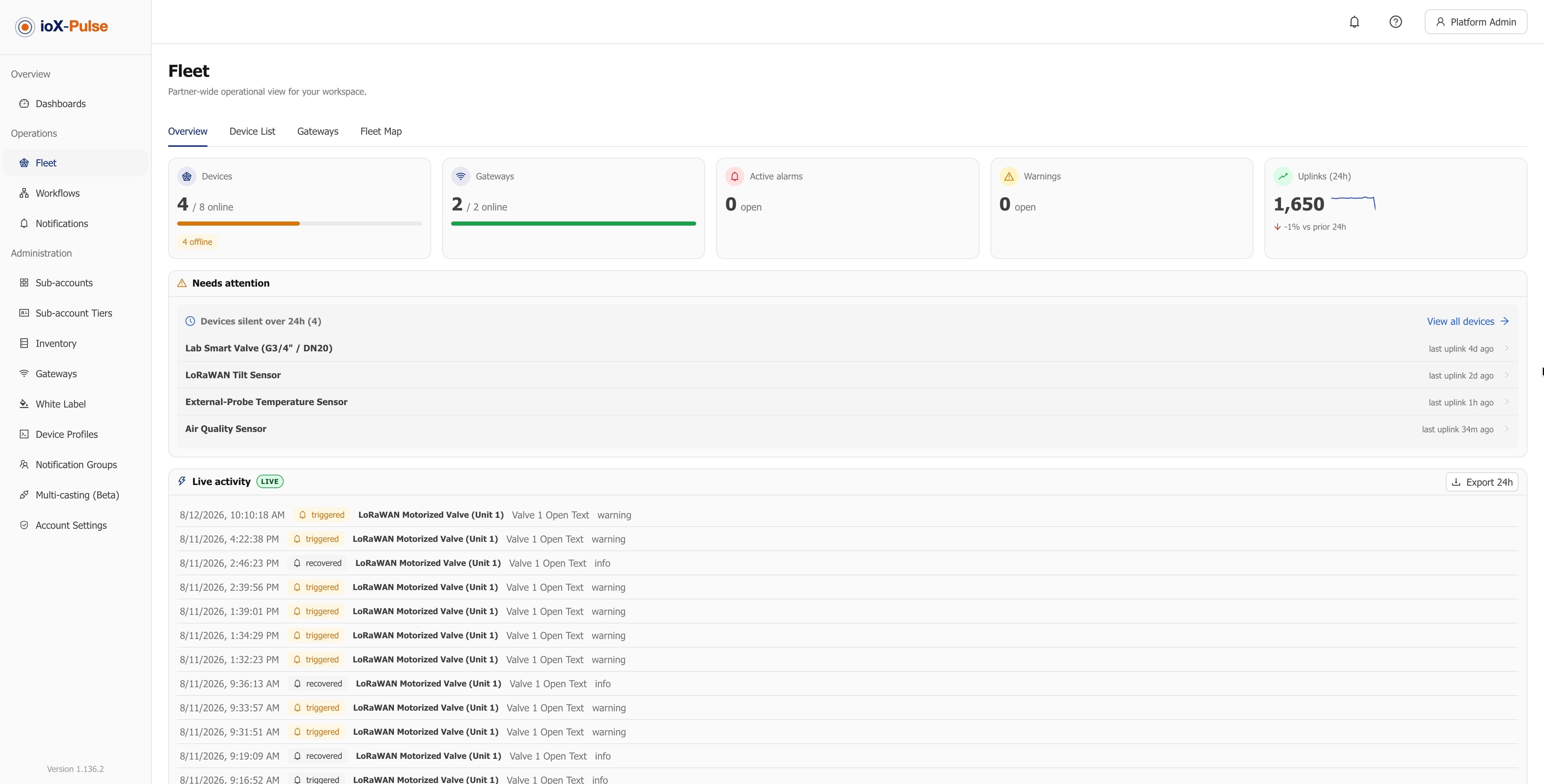Open Account Settings in sidebar

click(x=75, y=525)
